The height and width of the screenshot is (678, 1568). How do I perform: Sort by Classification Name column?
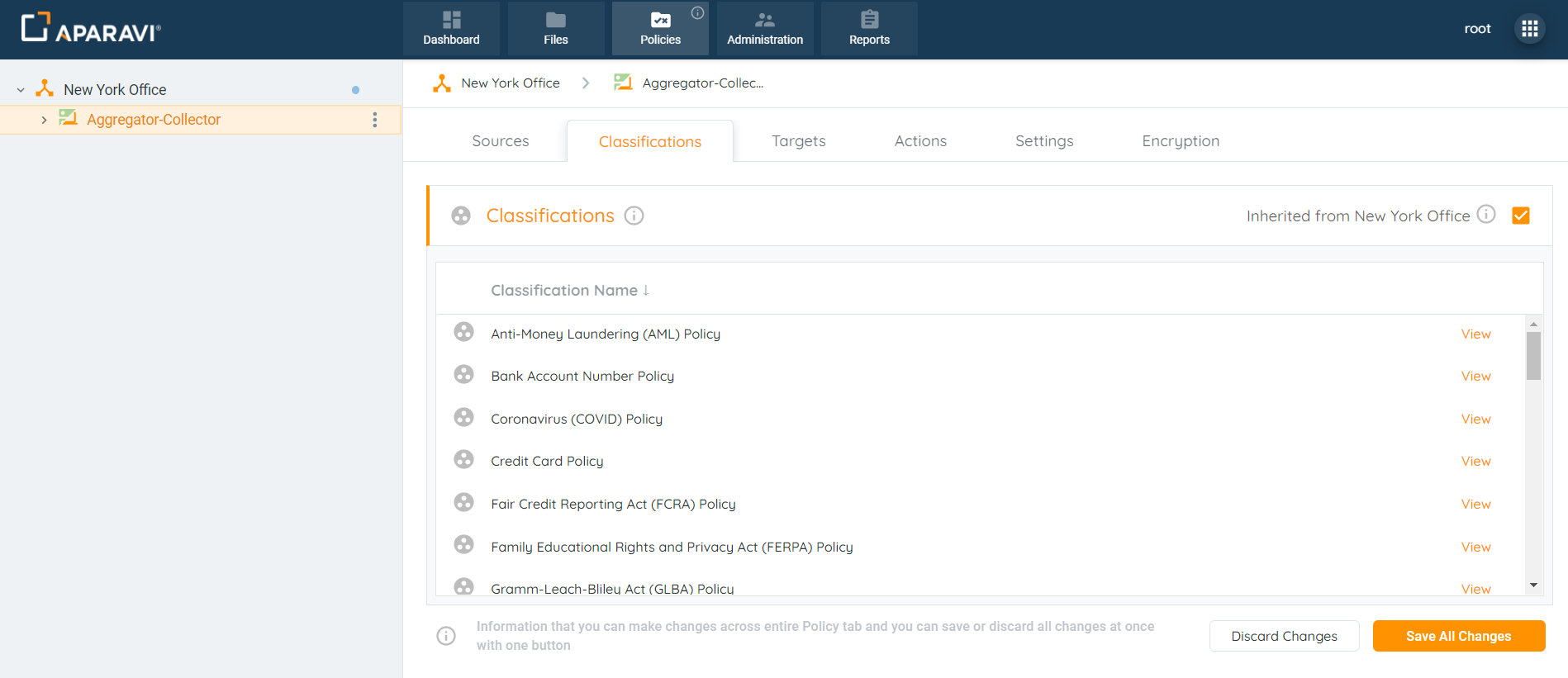click(569, 291)
